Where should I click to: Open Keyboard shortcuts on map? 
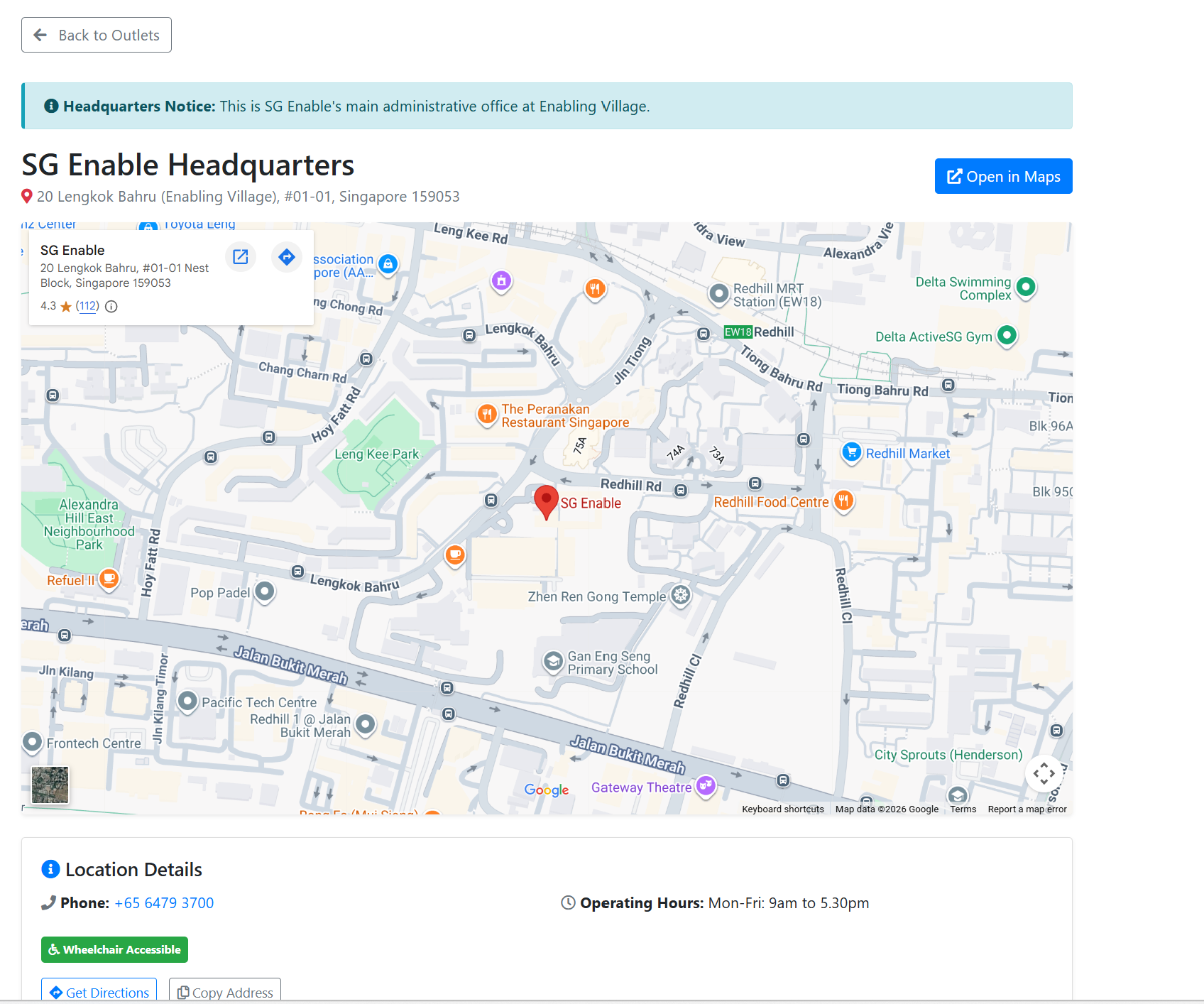(783, 809)
